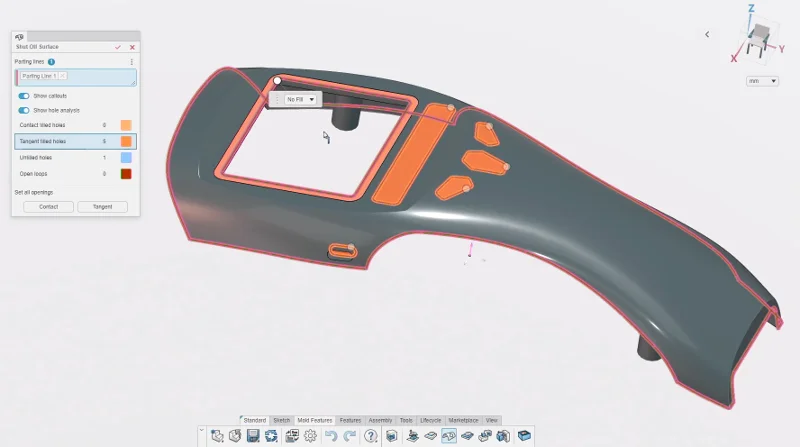Click the Update refresh icon in toolbar
This screenshot has height=447, width=800.
pos(271,436)
